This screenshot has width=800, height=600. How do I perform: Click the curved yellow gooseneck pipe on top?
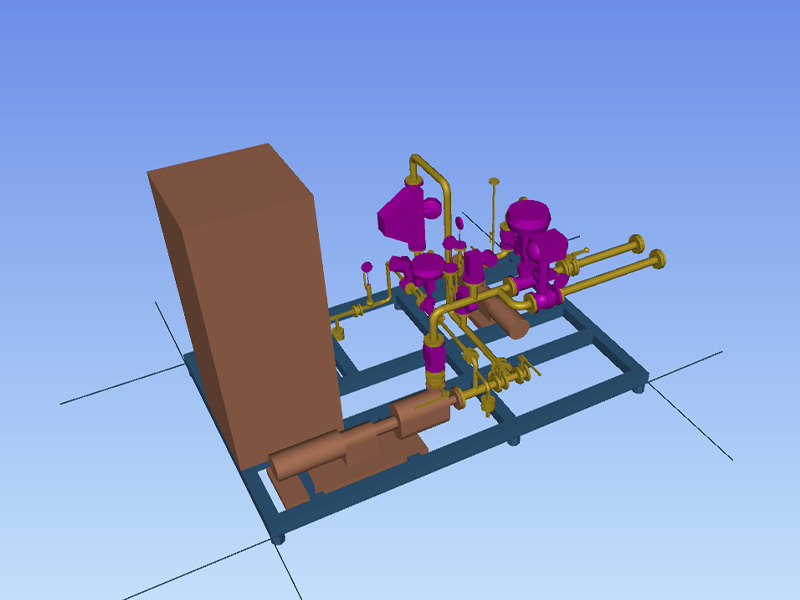click(428, 170)
